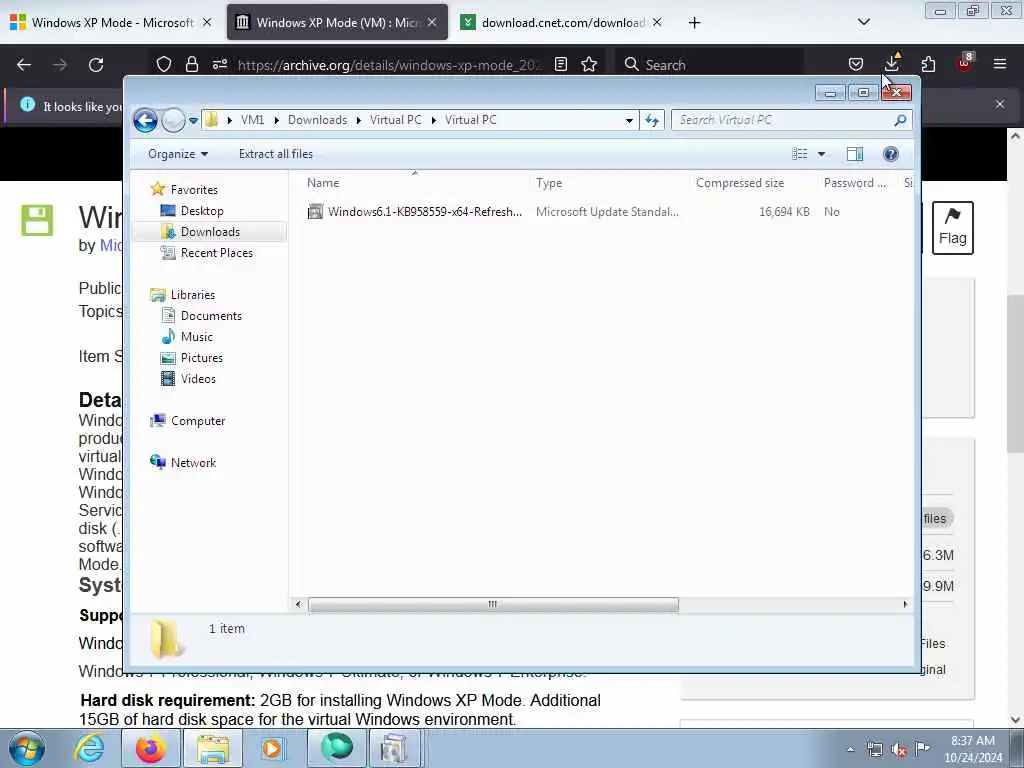
Task: Launch Internet Explorer from the taskbar
Action: pyautogui.click(x=89, y=748)
